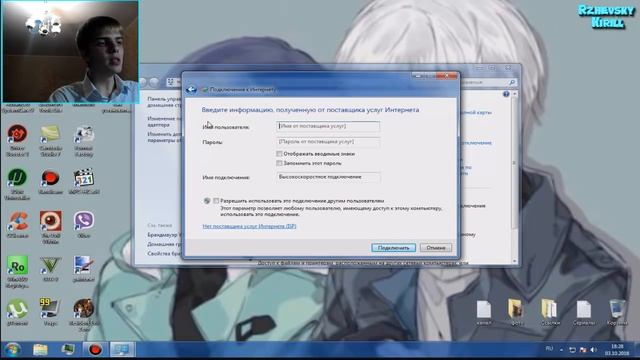Click the taskbar clock showing 18:28
The height and width of the screenshot is (360, 640).
(617, 350)
